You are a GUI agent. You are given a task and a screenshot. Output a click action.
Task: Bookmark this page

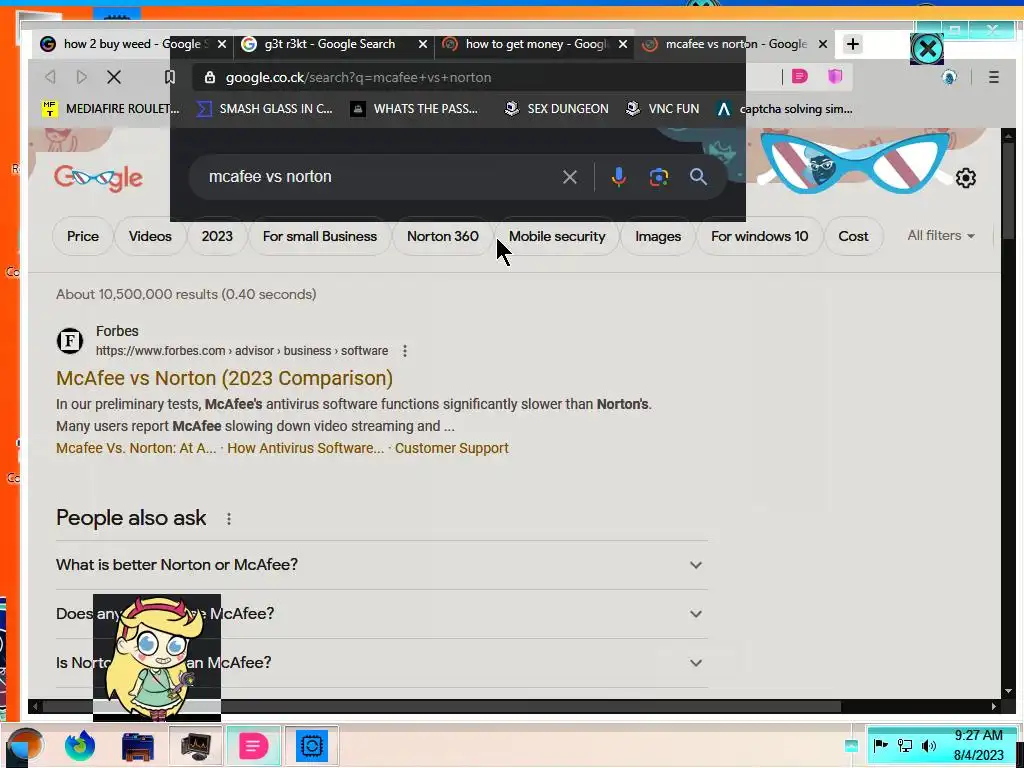point(170,77)
